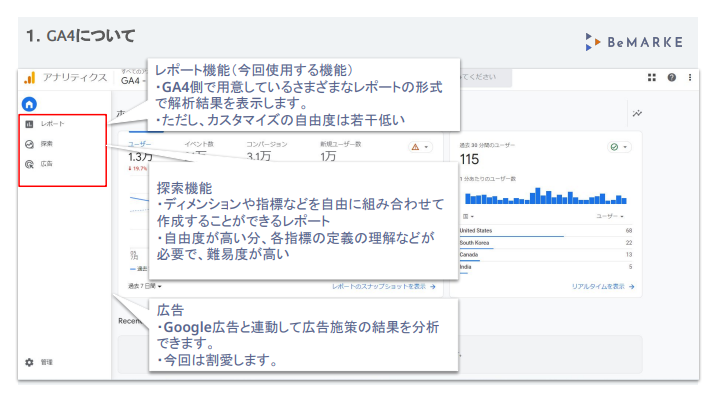Screen dimensions: 716x402
Task: Open レポートのスナップショットを表示 link
Action: point(384,286)
